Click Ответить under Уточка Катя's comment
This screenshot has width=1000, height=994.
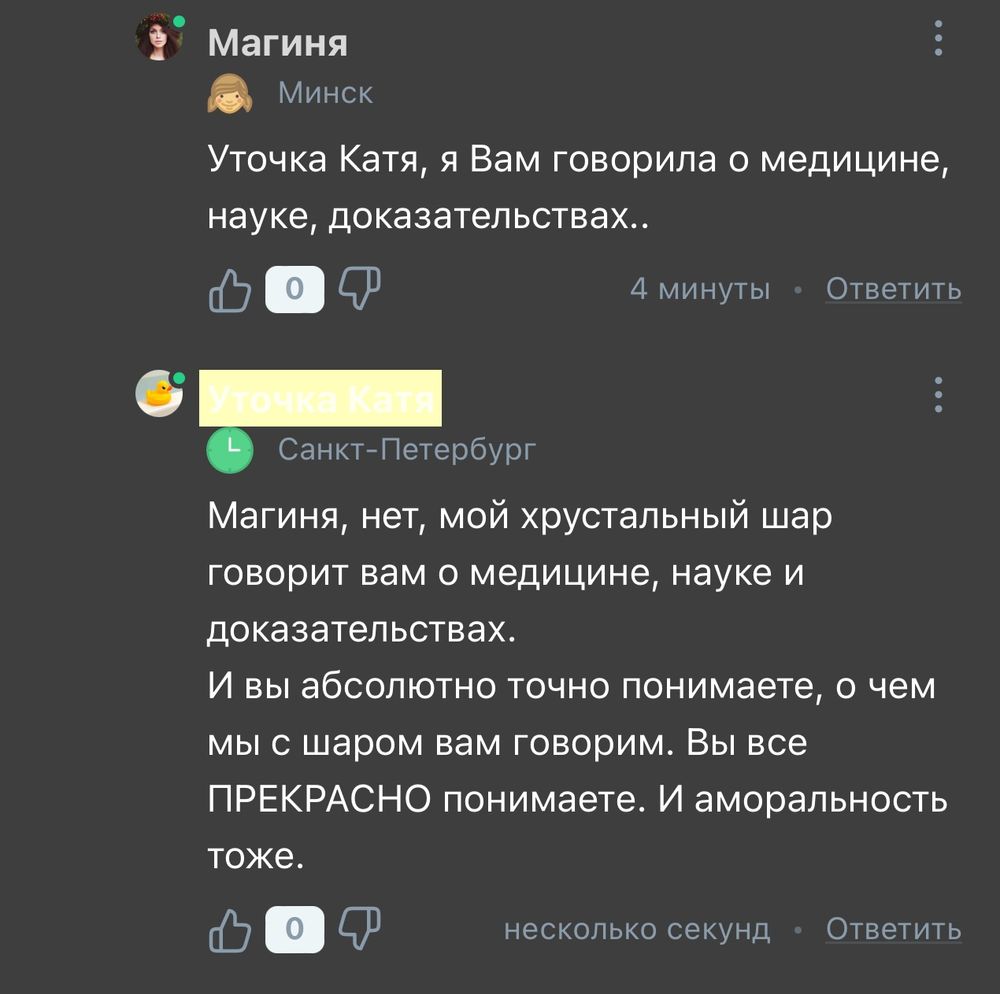pos(893,929)
